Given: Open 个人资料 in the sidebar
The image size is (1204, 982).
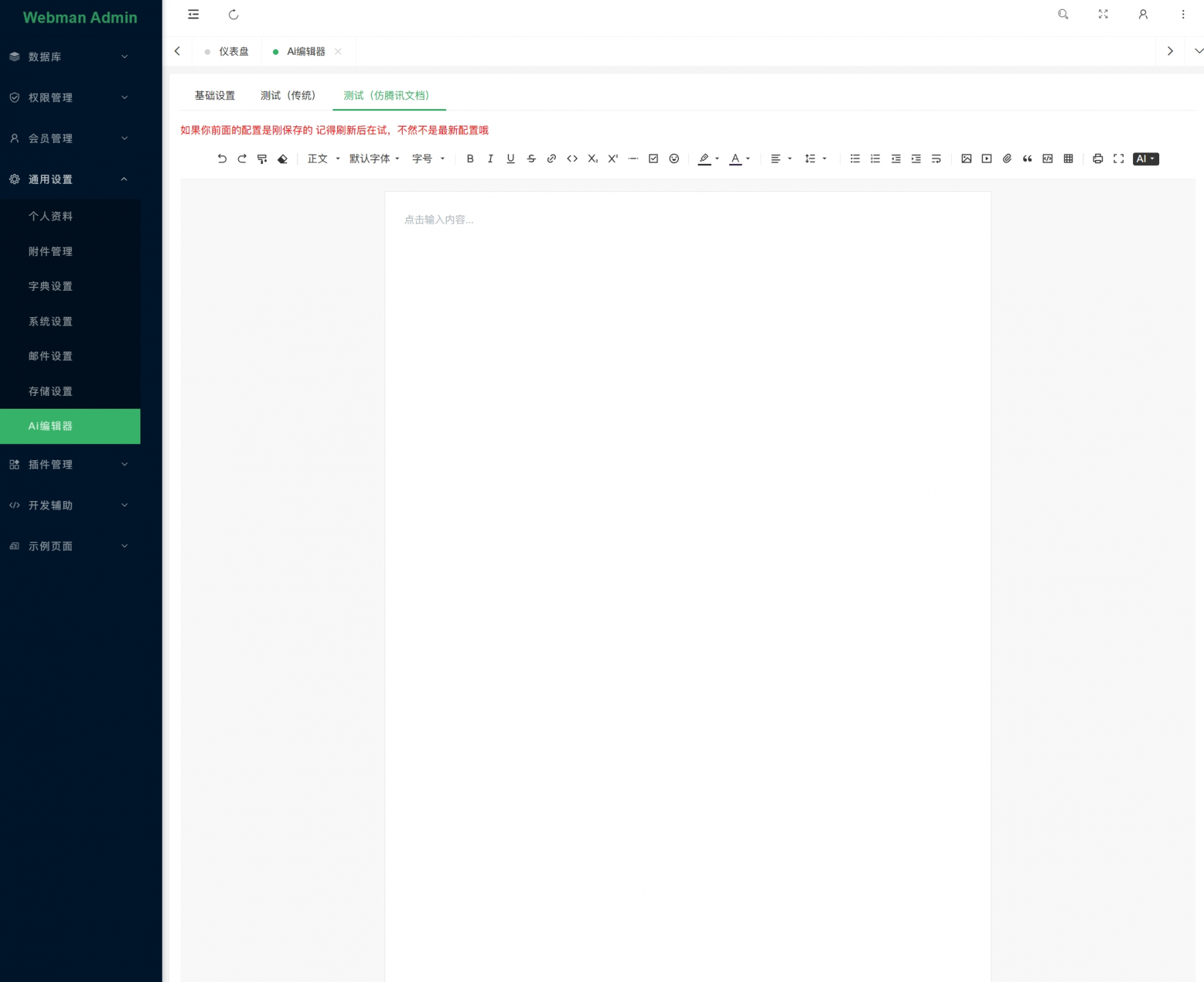Looking at the screenshot, I should [70, 216].
